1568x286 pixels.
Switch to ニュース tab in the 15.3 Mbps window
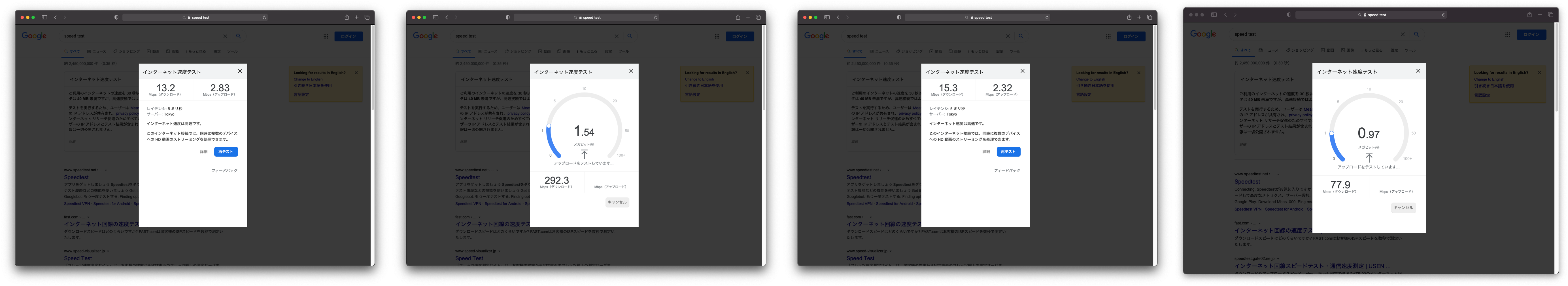[x=880, y=51]
